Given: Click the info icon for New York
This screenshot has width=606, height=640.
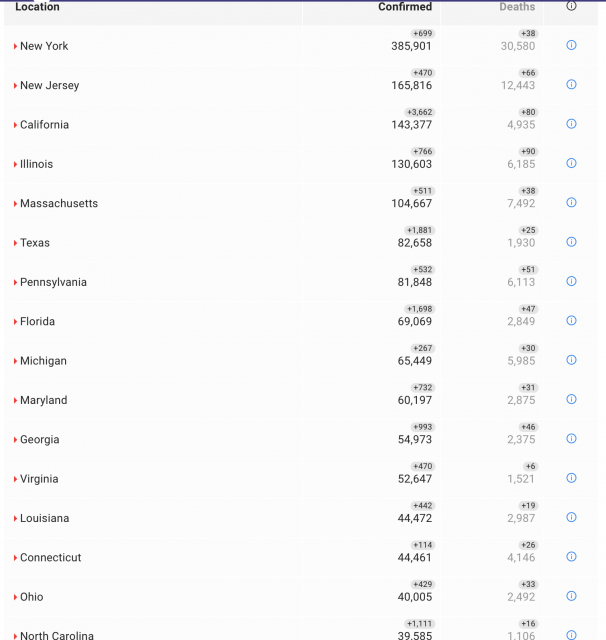Looking at the screenshot, I should point(571,45).
